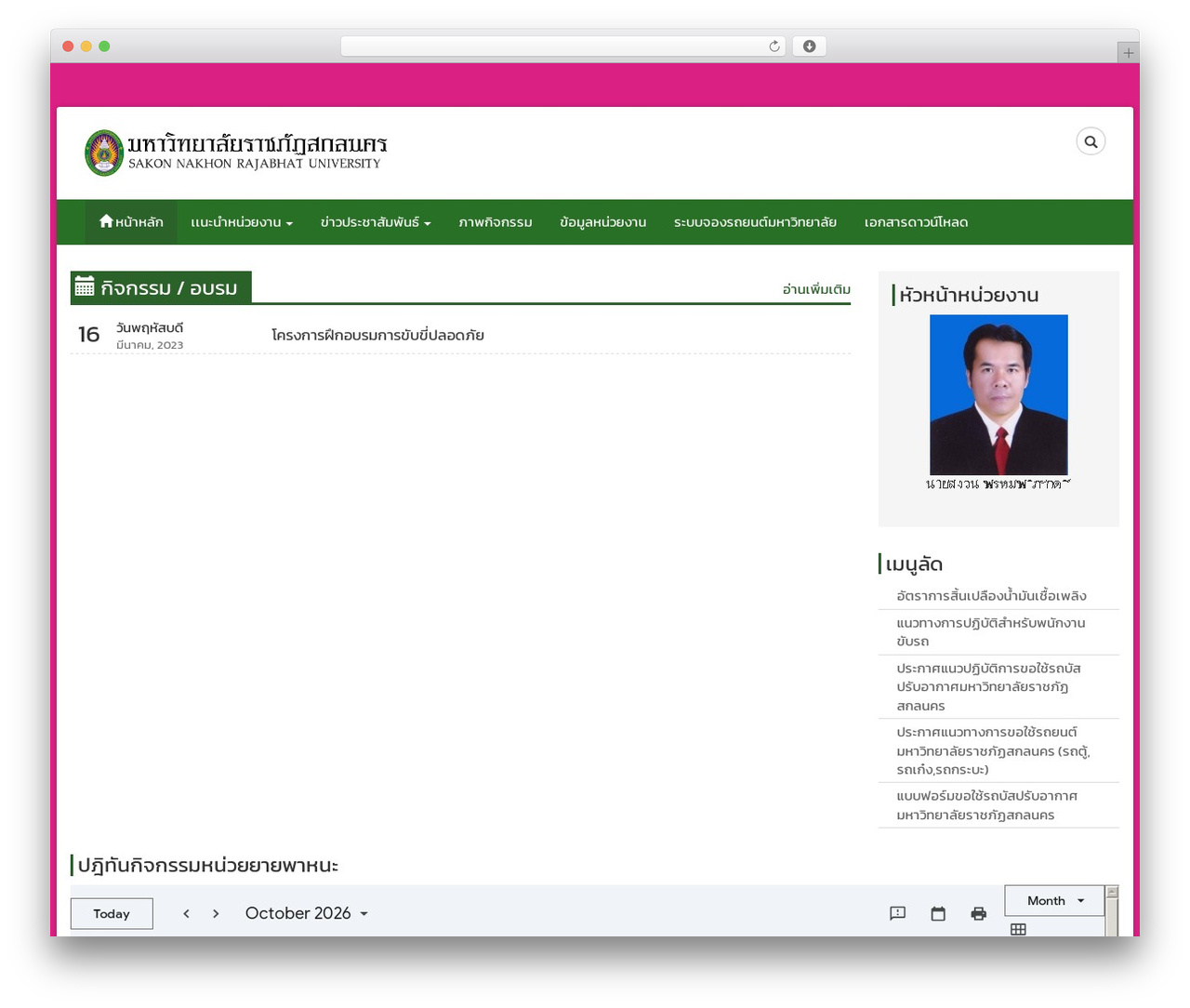Expand the ข่าวประชาสัมพันธ์ dropdown menu

(376, 222)
